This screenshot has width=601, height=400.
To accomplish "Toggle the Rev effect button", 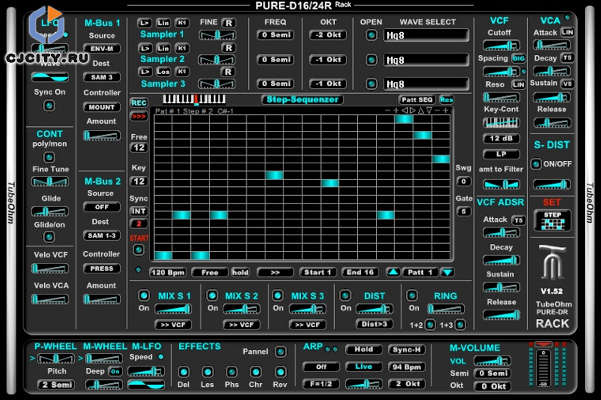I will (x=280, y=372).
